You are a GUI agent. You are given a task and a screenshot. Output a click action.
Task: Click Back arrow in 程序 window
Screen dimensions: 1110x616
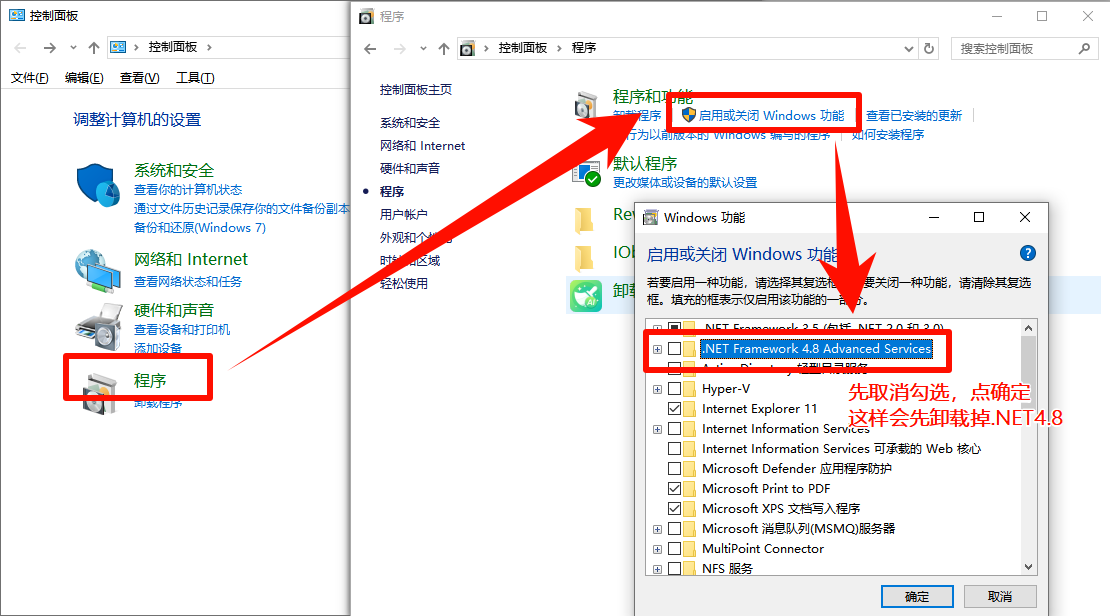click(370, 49)
